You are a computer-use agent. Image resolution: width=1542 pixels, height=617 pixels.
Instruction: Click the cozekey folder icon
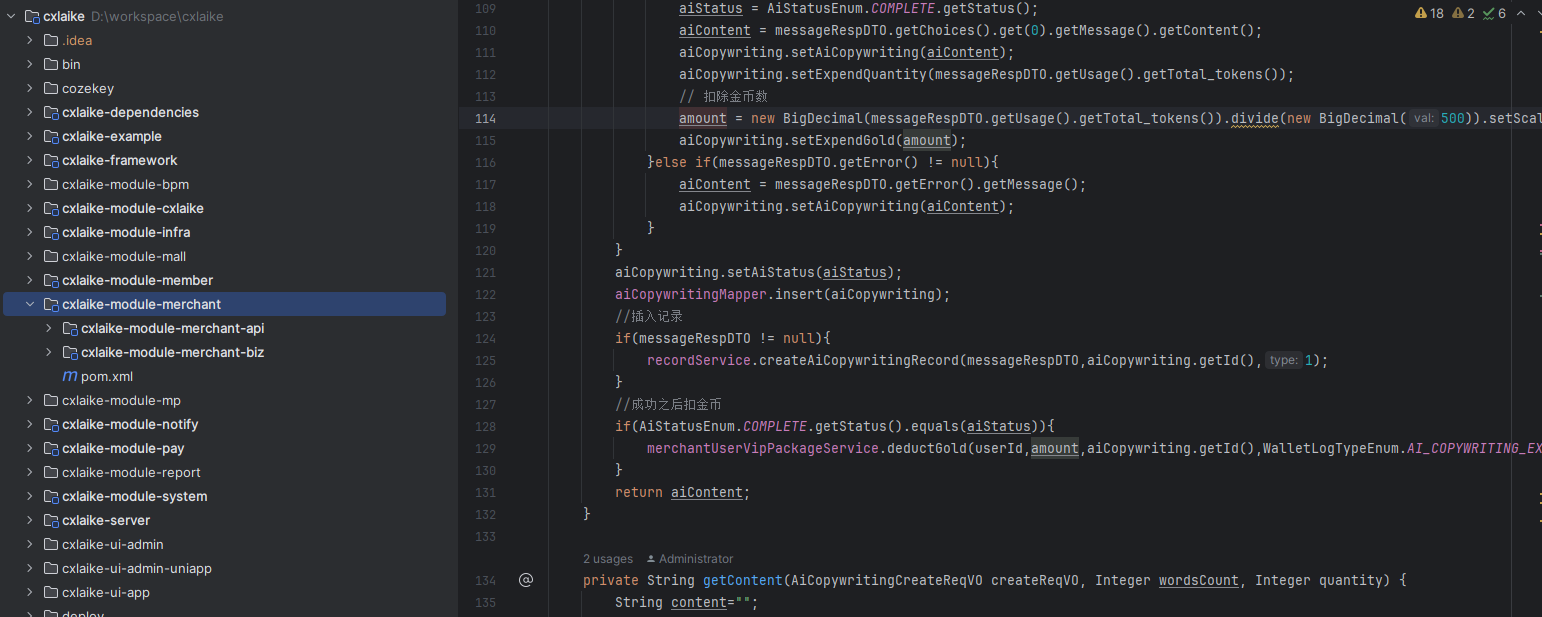pyautogui.click(x=51, y=88)
